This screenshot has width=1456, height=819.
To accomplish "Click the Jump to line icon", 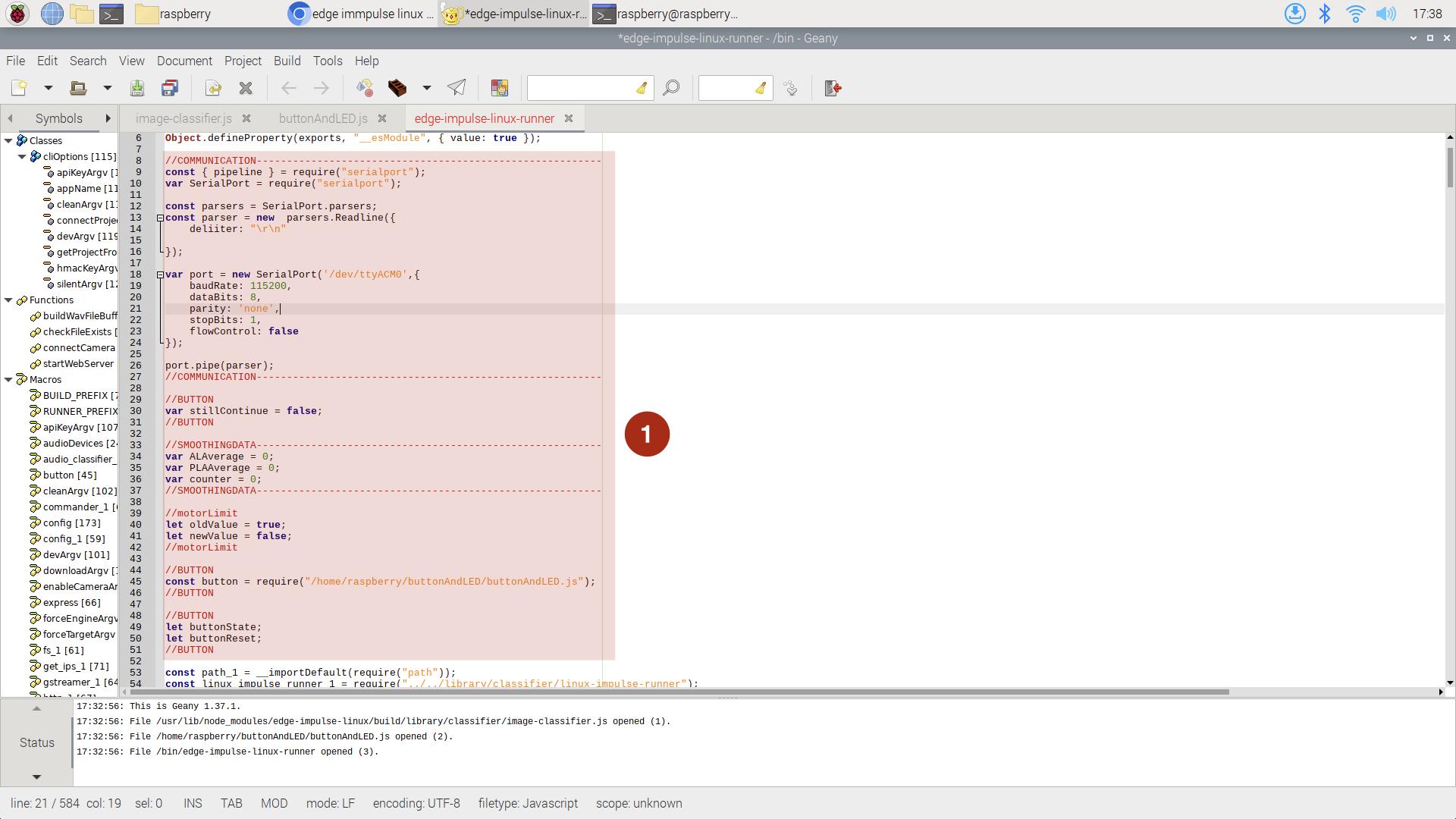I will coord(790,88).
